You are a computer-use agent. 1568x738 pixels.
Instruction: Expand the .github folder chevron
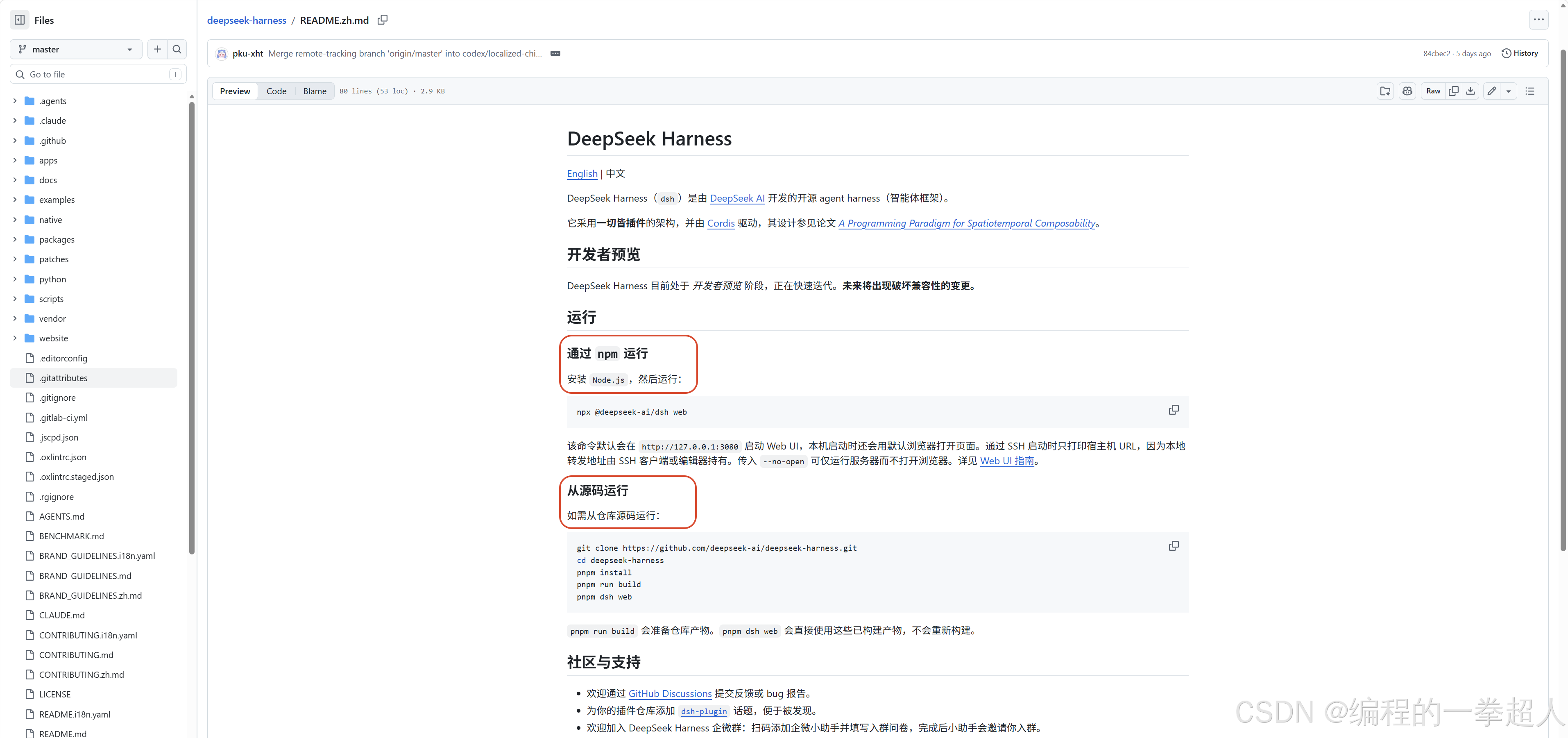point(15,141)
